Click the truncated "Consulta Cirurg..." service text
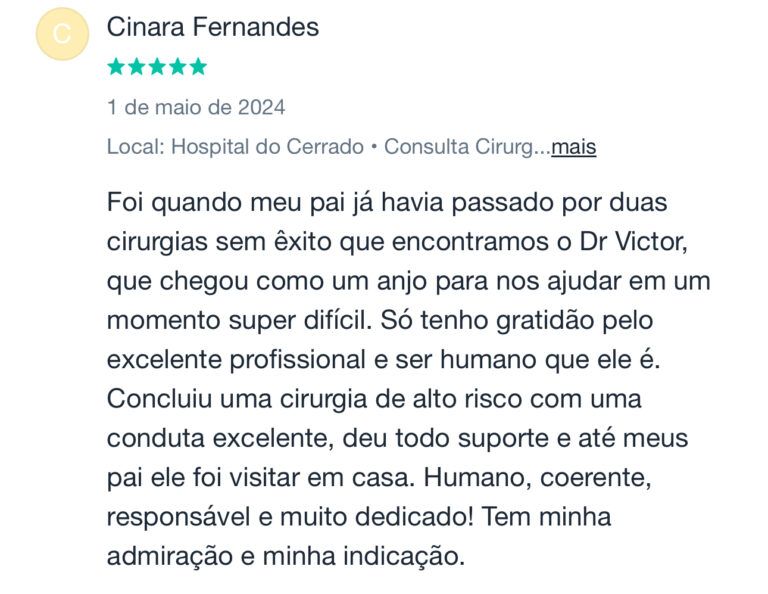This screenshot has height=594, width=768. (x=467, y=146)
